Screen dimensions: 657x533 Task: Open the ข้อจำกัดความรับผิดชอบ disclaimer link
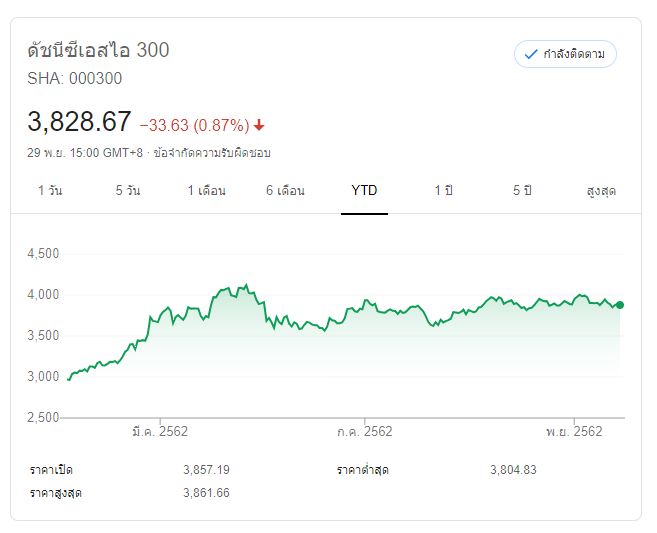212,154
